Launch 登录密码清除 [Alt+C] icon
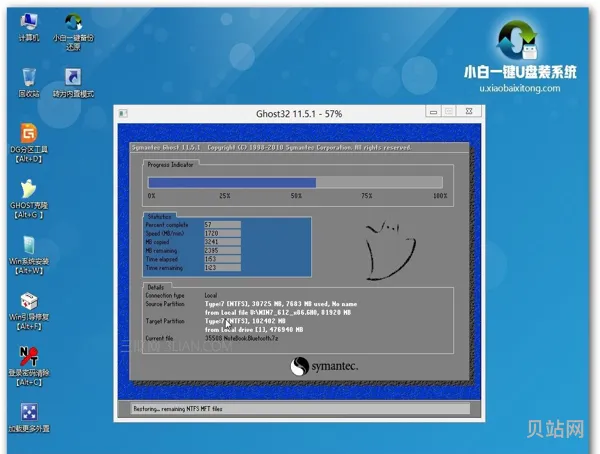600x454 pixels. pos(29,367)
